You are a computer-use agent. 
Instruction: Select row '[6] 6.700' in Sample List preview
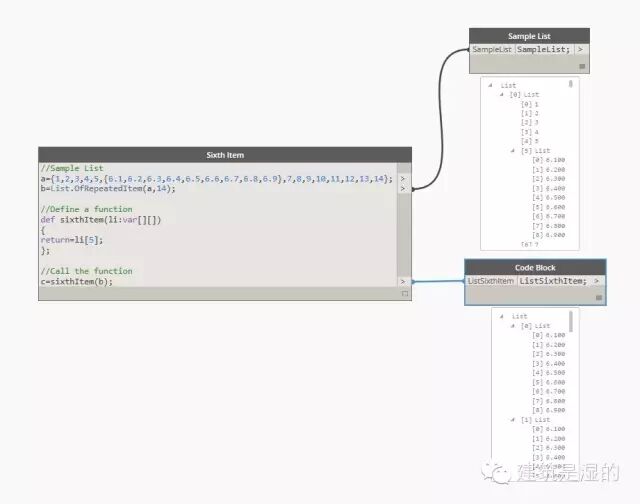coord(549,216)
